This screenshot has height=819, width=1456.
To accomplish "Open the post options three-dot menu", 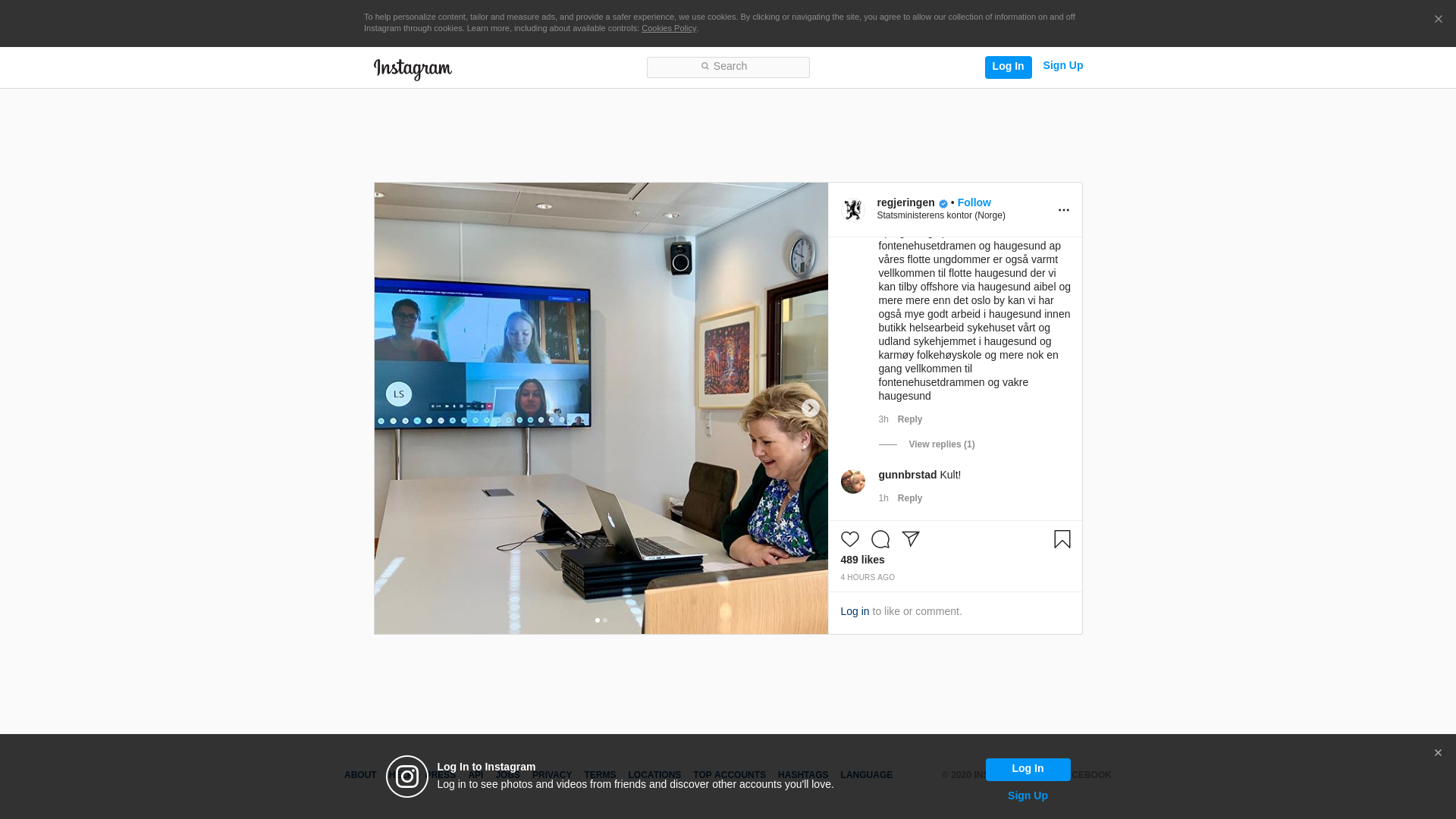I will 1063,210.
